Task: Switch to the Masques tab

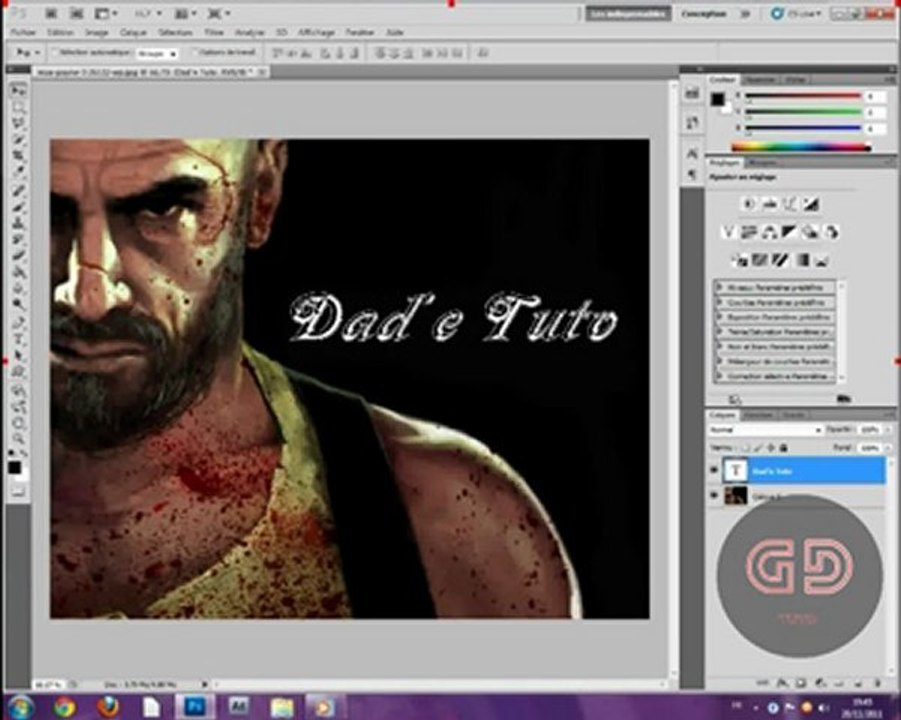Action: pos(762,163)
